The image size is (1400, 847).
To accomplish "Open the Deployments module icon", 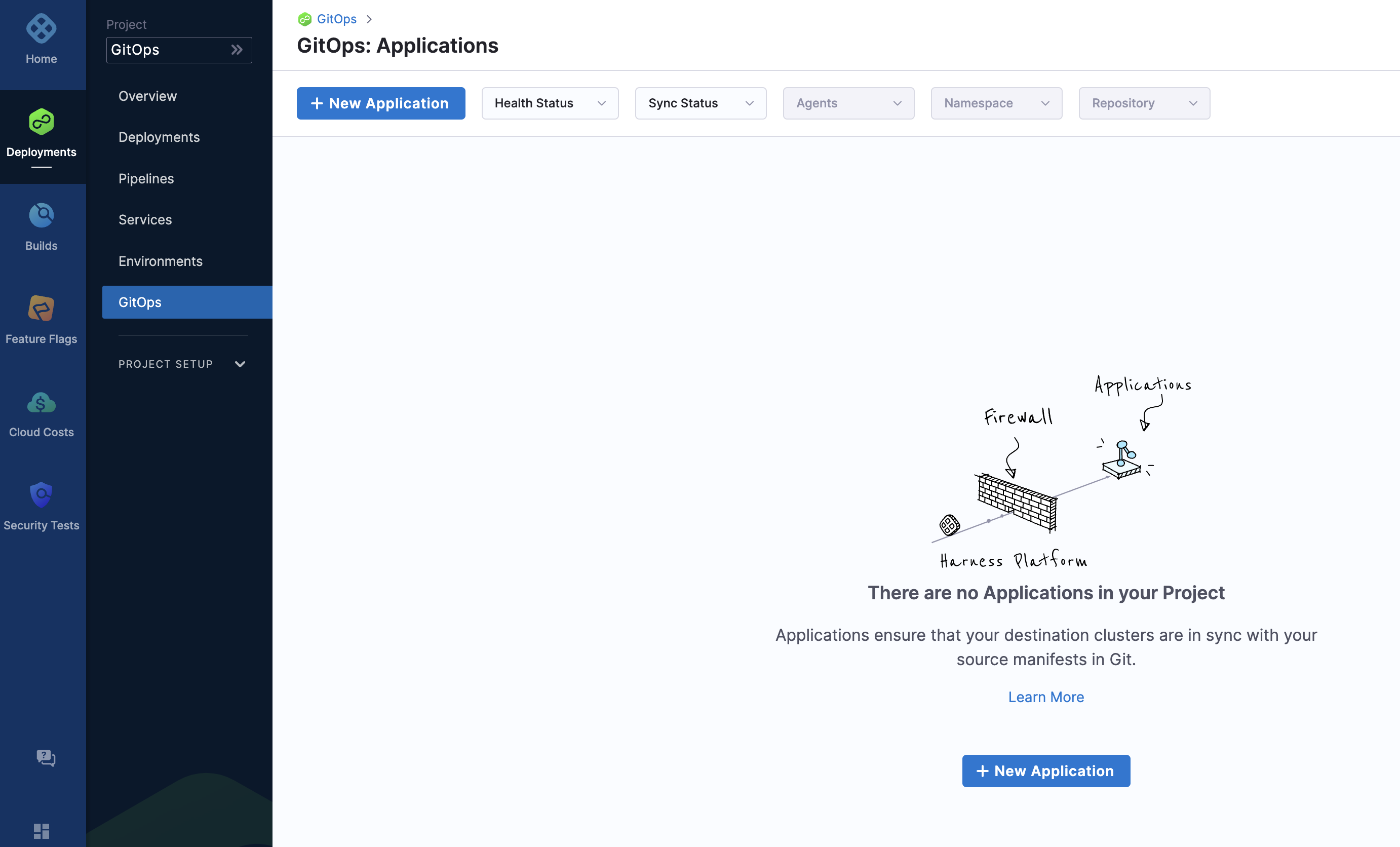I will [41, 122].
